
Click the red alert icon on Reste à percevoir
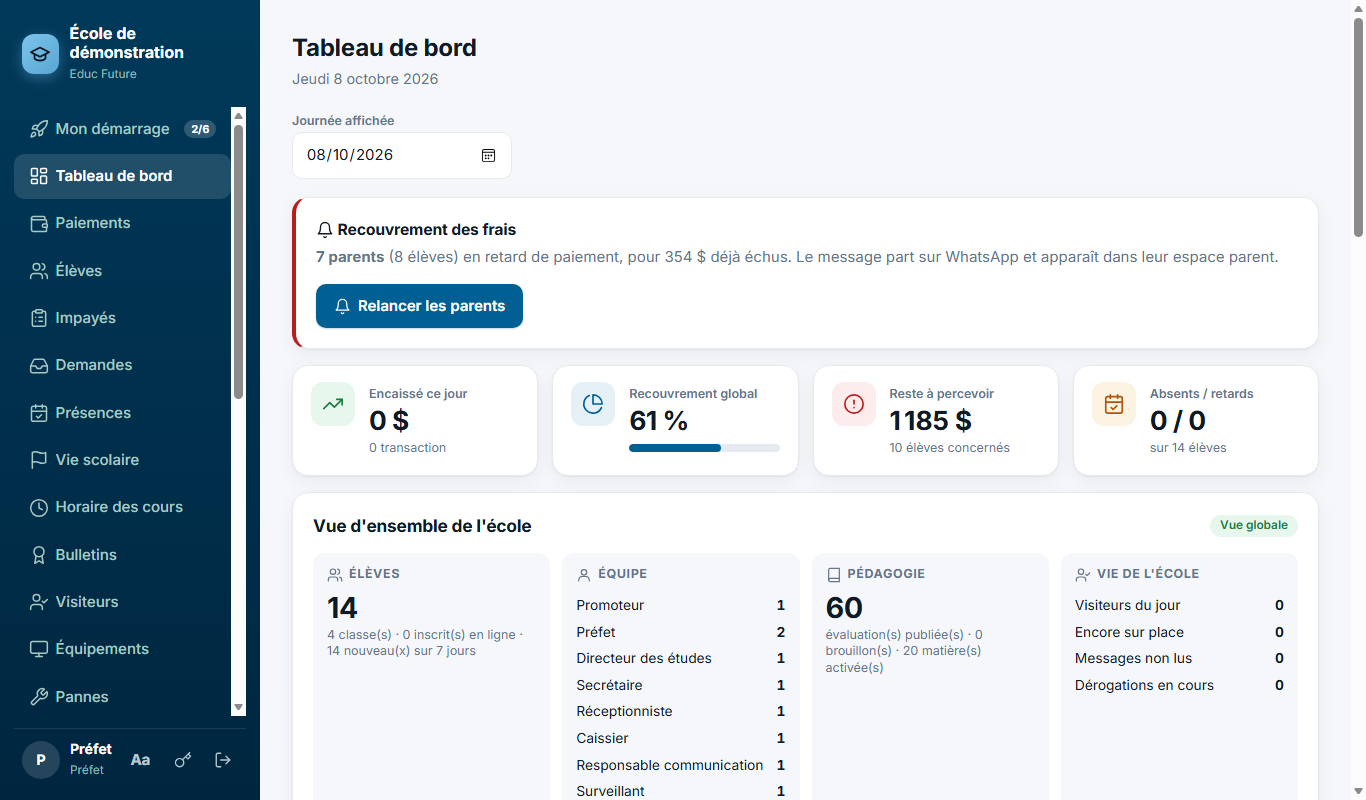pos(854,404)
